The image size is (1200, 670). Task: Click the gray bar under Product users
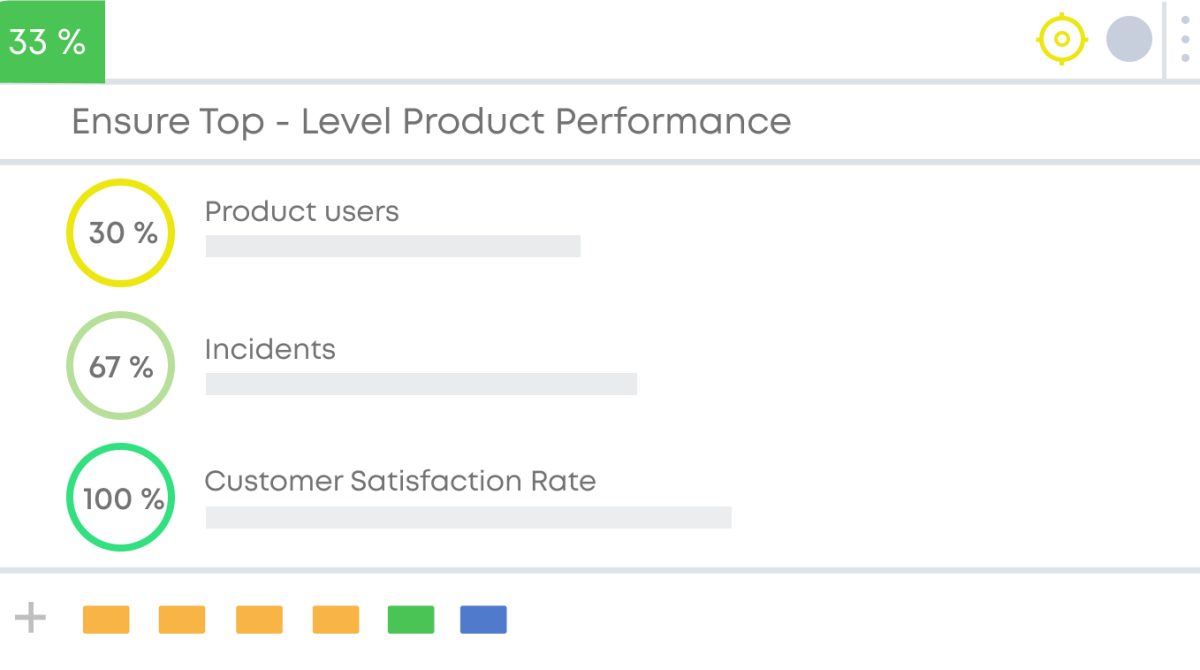point(393,246)
